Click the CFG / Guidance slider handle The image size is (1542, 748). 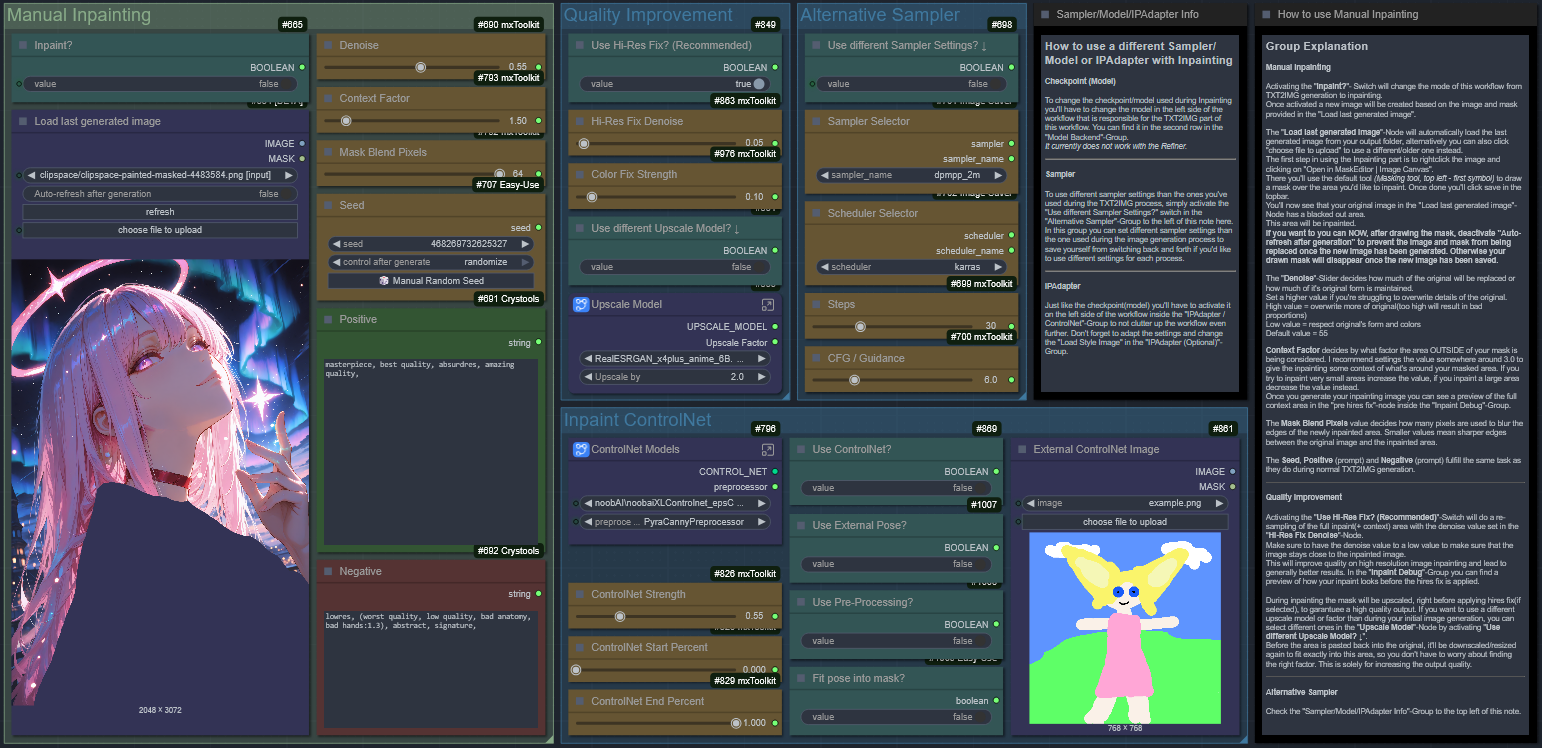point(854,380)
